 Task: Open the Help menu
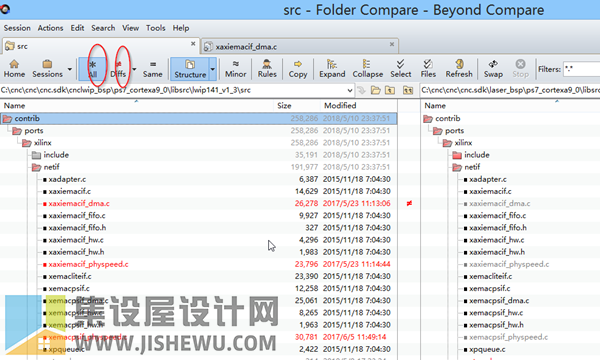point(181,28)
